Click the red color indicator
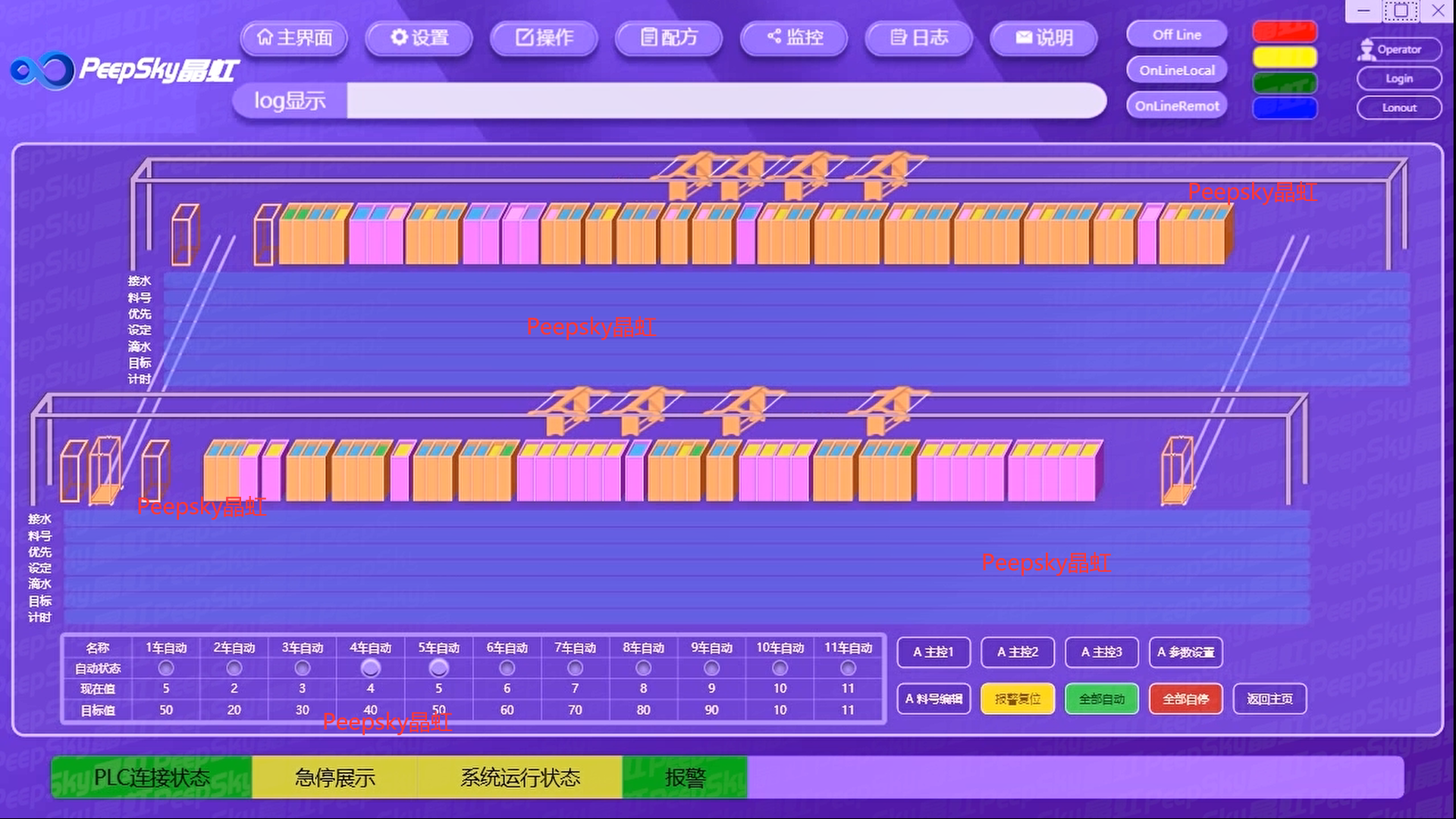Image resolution: width=1456 pixels, height=819 pixels. coord(1285,32)
